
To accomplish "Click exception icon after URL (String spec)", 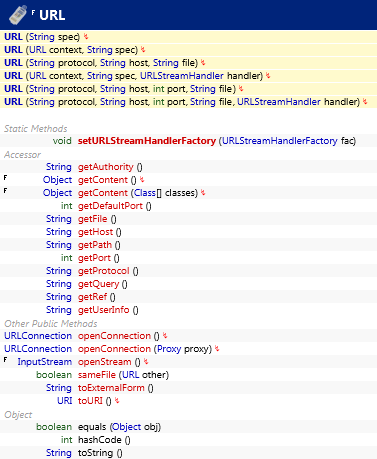I will [x=86, y=36].
